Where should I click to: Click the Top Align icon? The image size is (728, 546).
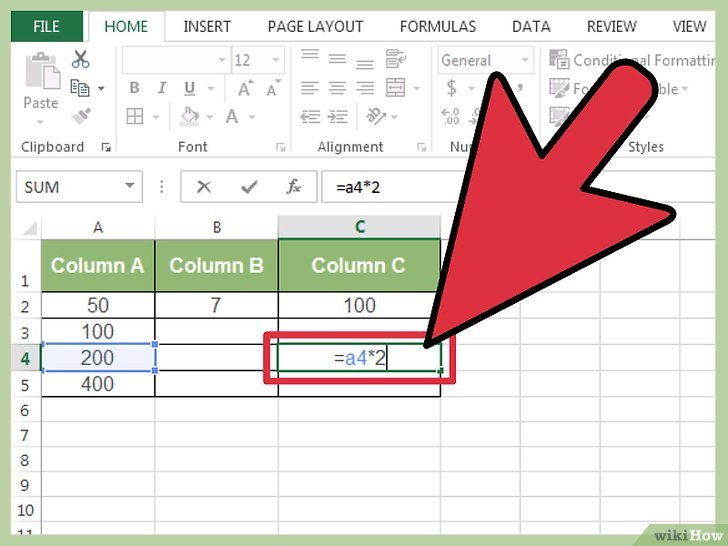(x=310, y=55)
